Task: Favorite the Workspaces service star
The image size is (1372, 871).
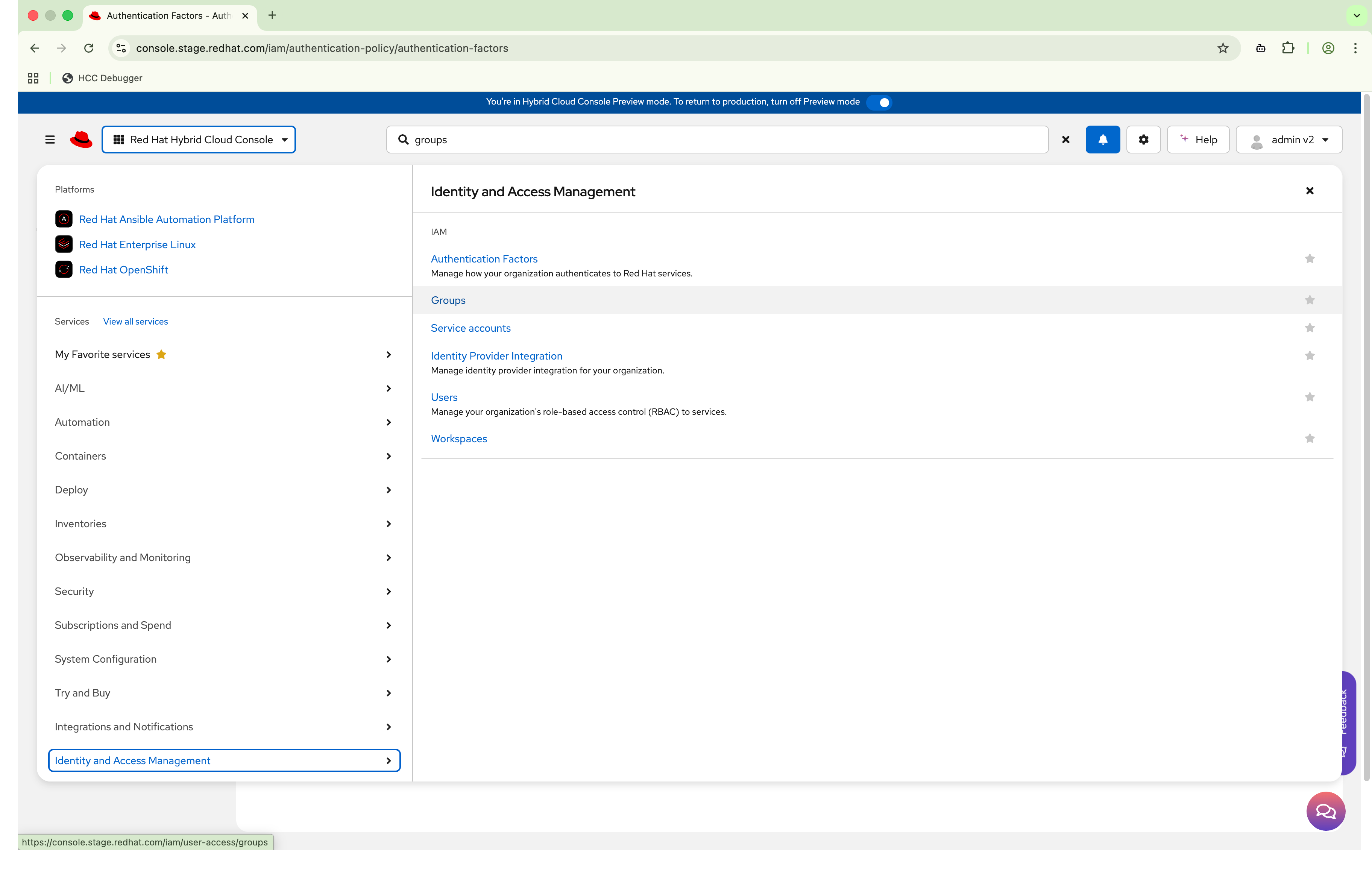Action: click(1309, 439)
